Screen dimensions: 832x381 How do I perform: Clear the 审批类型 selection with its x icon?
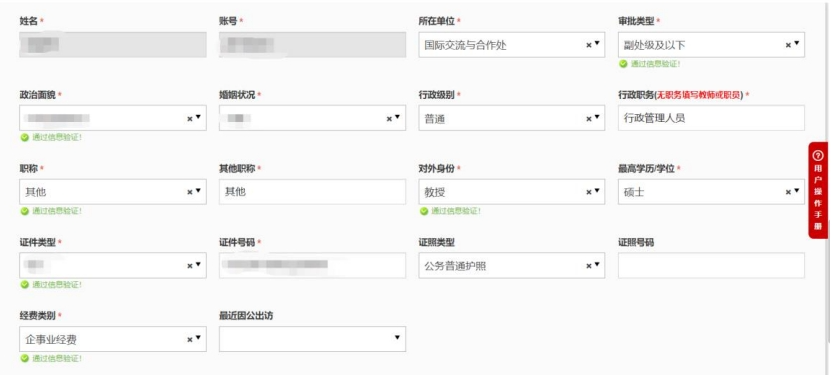point(788,46)
